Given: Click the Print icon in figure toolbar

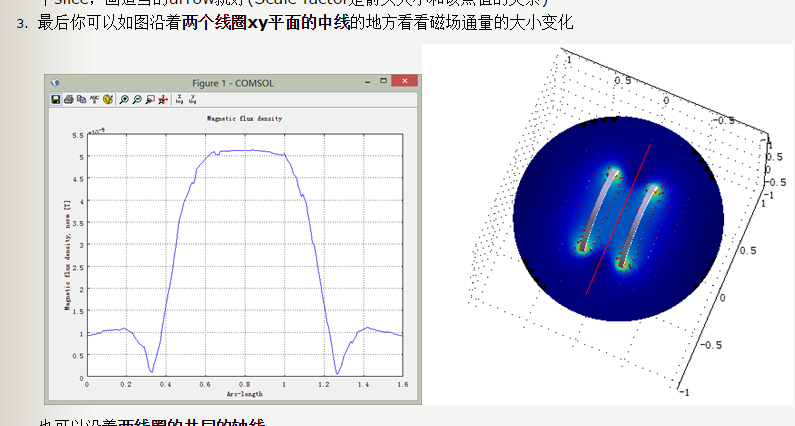Looking at the screenshot, I should pos(69,99).
